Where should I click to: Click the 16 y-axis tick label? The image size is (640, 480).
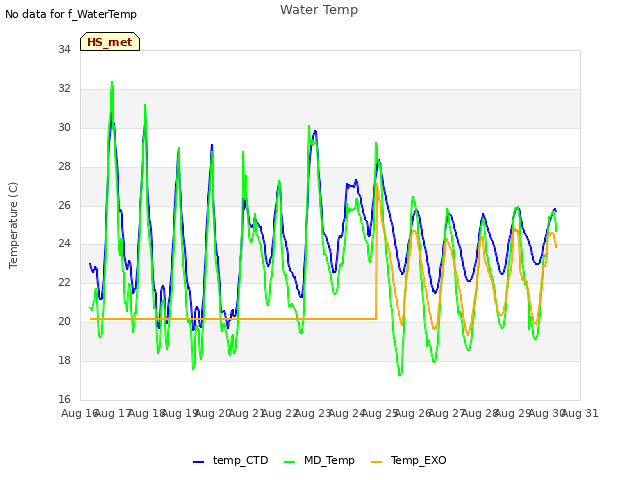(64, 399)
